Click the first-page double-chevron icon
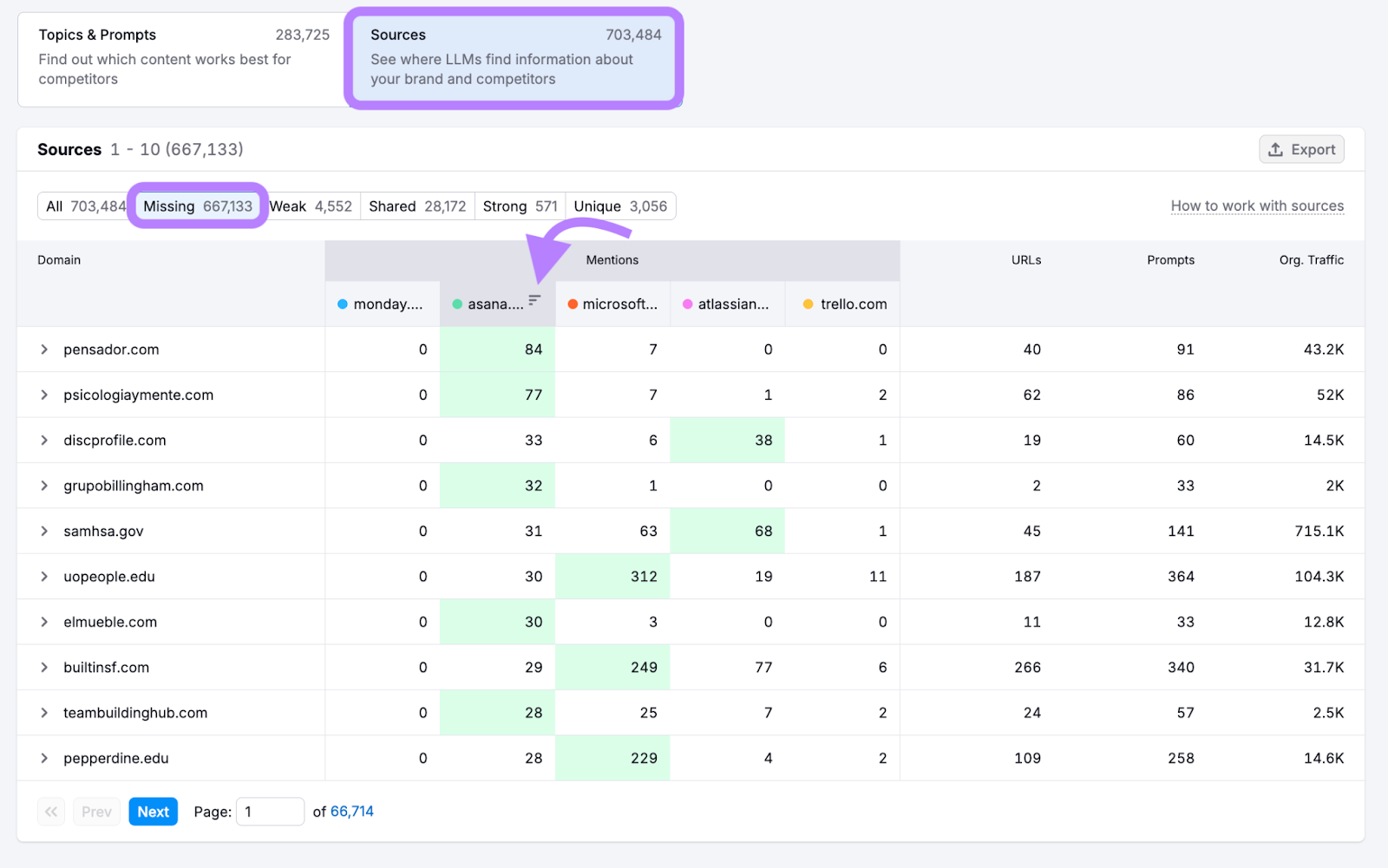Image resolution: width=1388 pixels, height=868 pixels. [x=50, y=811]
